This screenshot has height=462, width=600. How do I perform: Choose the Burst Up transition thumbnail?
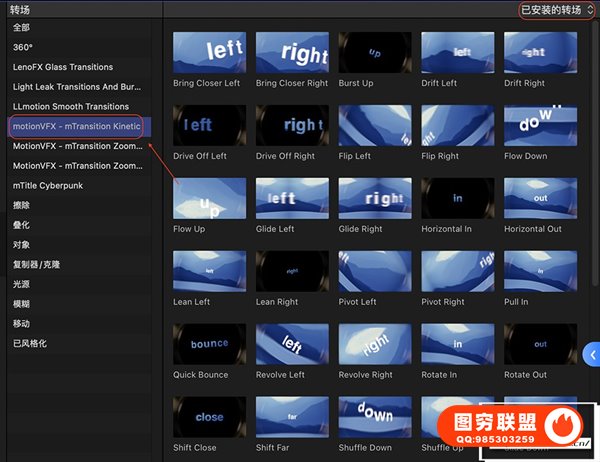point(376,53)
